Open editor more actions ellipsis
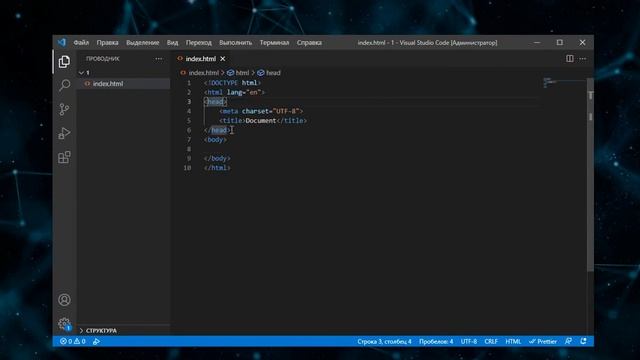 coord(583,59)
